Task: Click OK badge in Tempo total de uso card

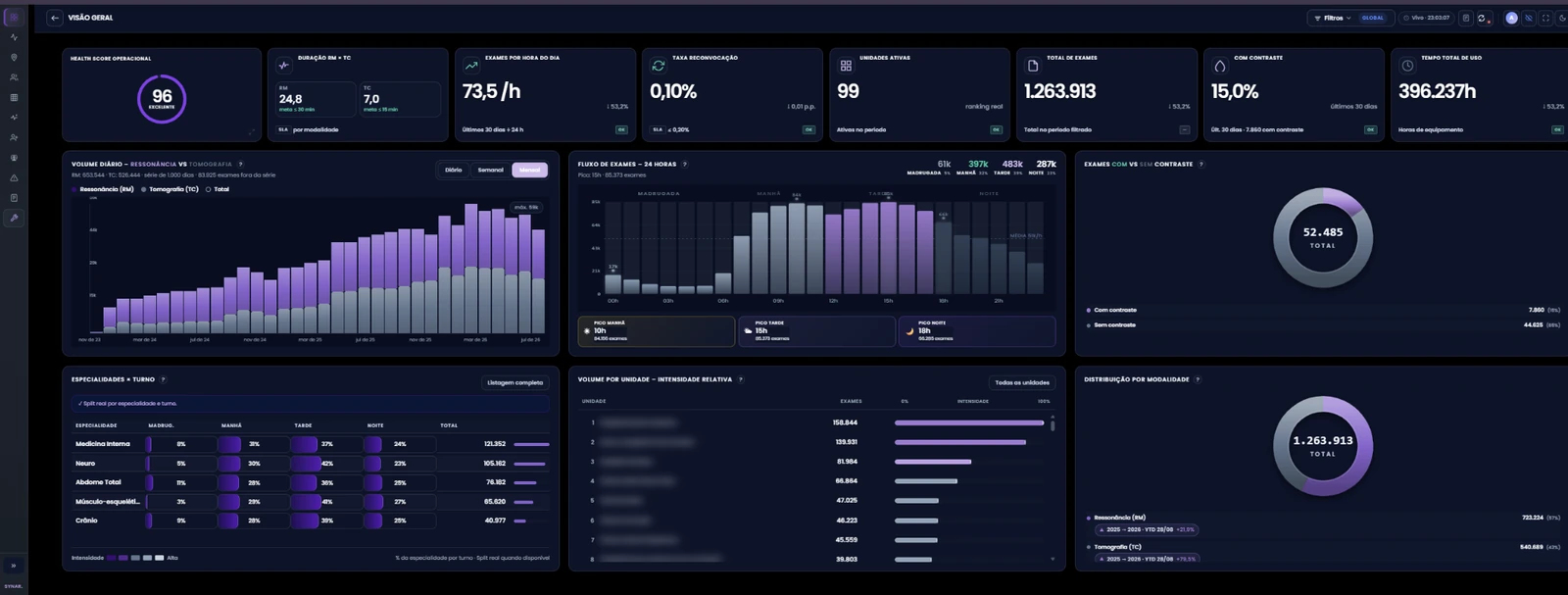Action: [1557, 129]
